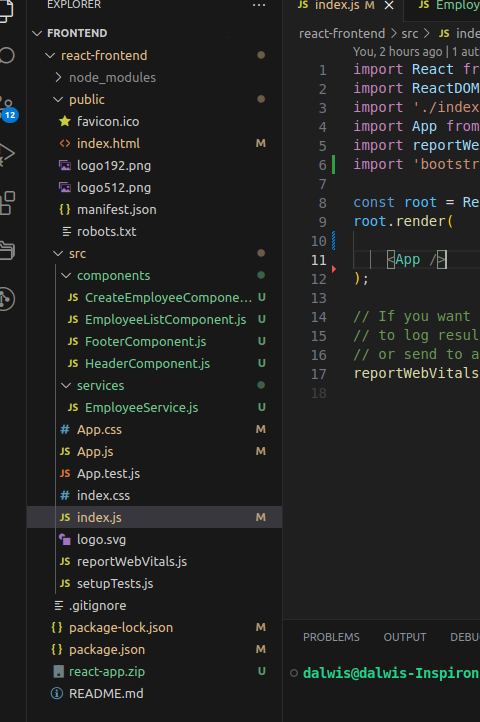Collapse the components folder
This screenshot has width=480, height=722.
[x=66, y=276]
